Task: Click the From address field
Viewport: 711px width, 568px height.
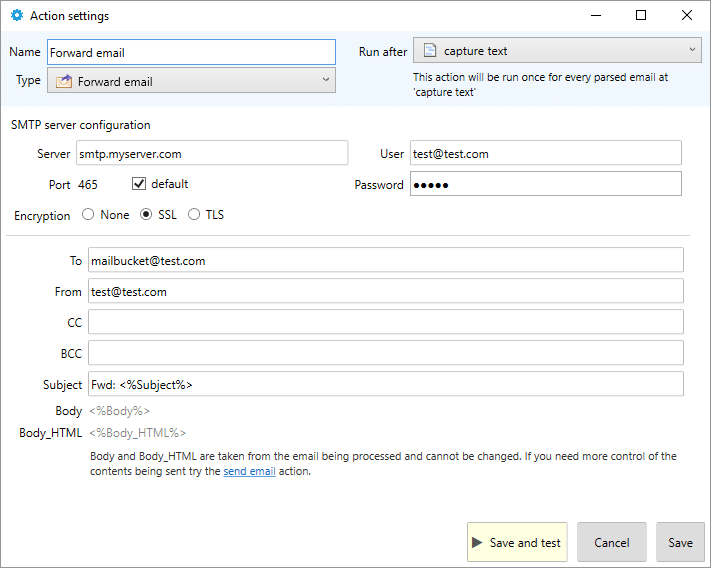Action: tap(386, 291)
